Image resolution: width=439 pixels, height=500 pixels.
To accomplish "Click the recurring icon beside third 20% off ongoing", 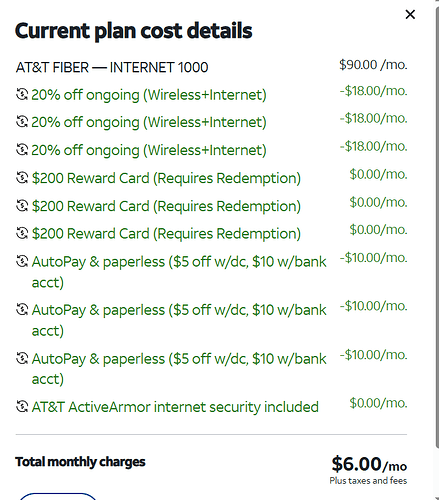I will 22,150.
